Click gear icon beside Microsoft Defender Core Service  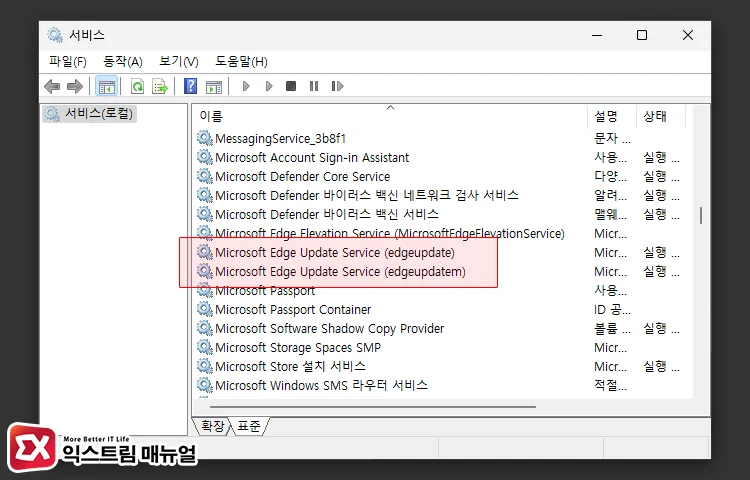coord(205,176)
